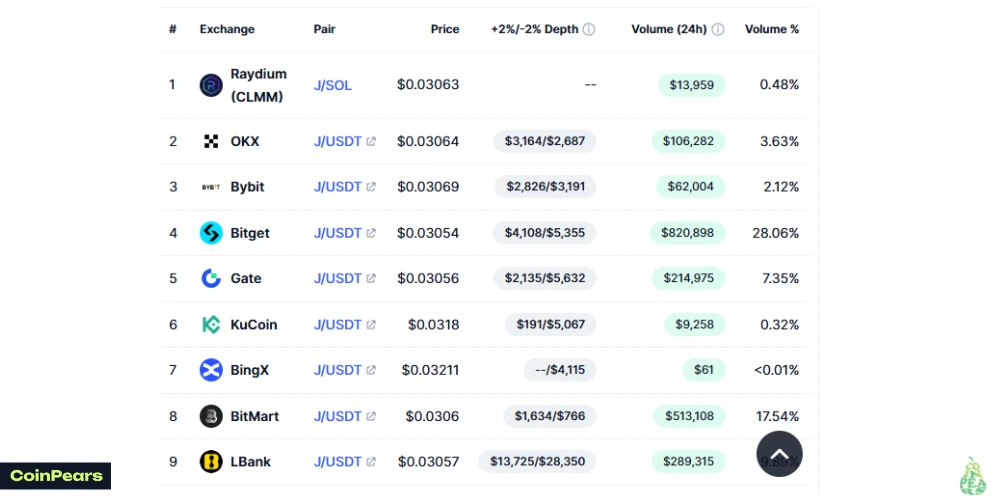The image size is (1000, 500).
Task: Click the Raydium (CLMM) exchange logo
Action: point(211,85)
